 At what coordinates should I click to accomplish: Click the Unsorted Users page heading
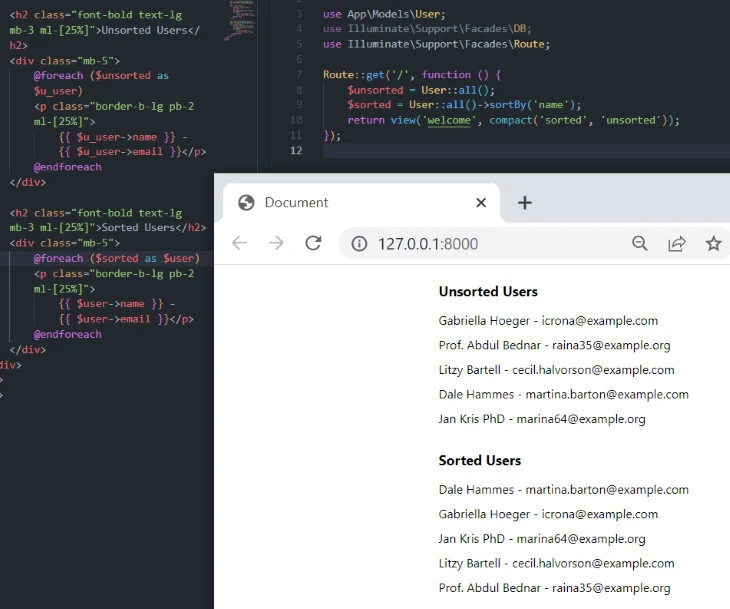click(488, 292)
